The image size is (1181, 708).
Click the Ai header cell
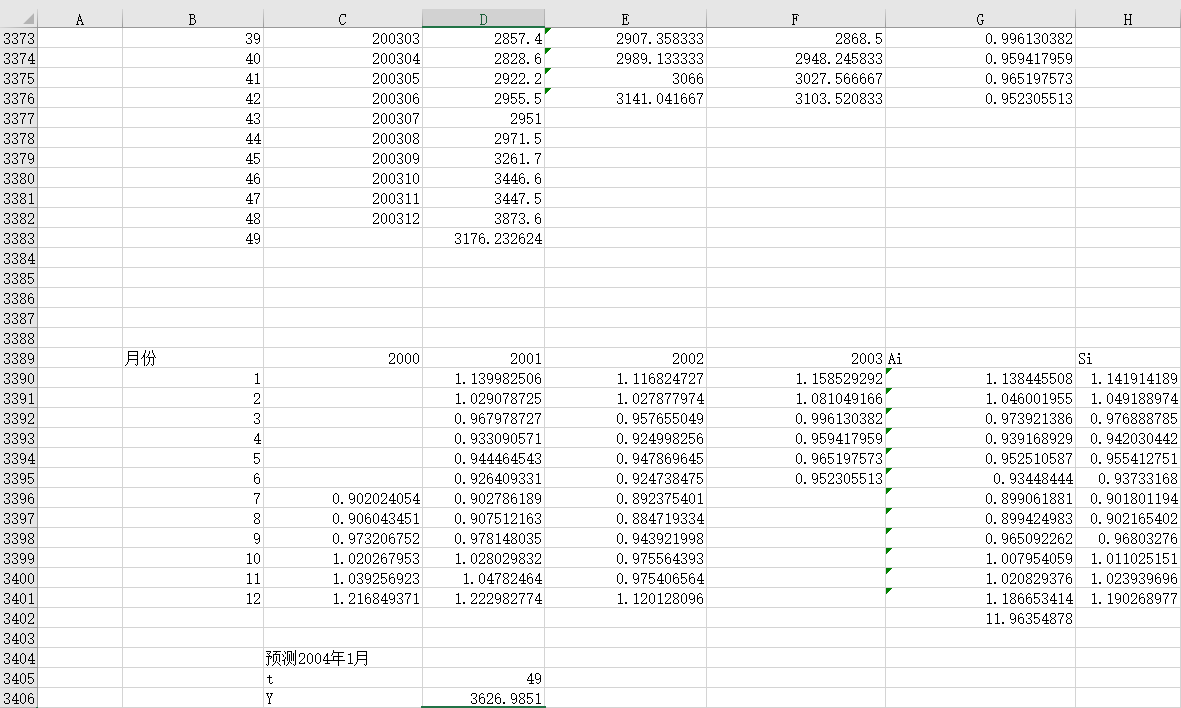pyautogui.click(x=980, y=359)
